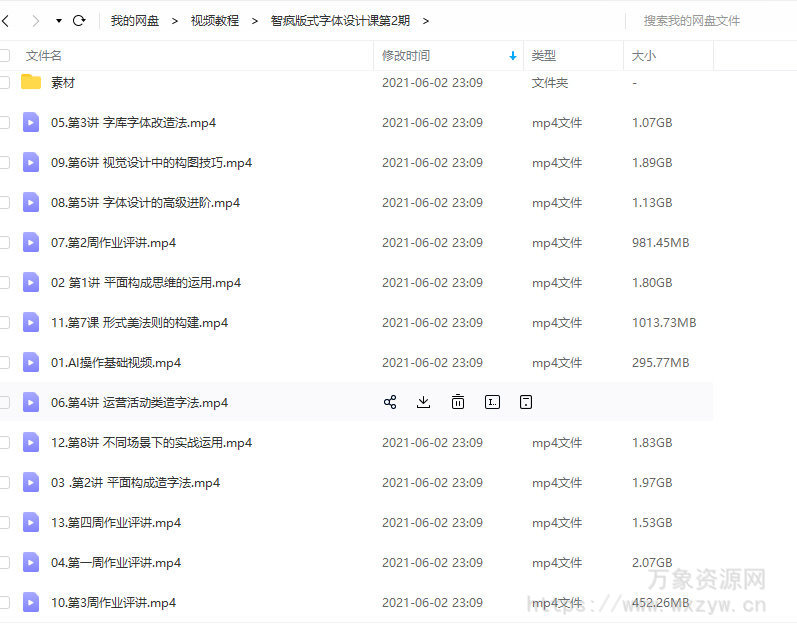Open file name 素材

(x=63, y=82)
